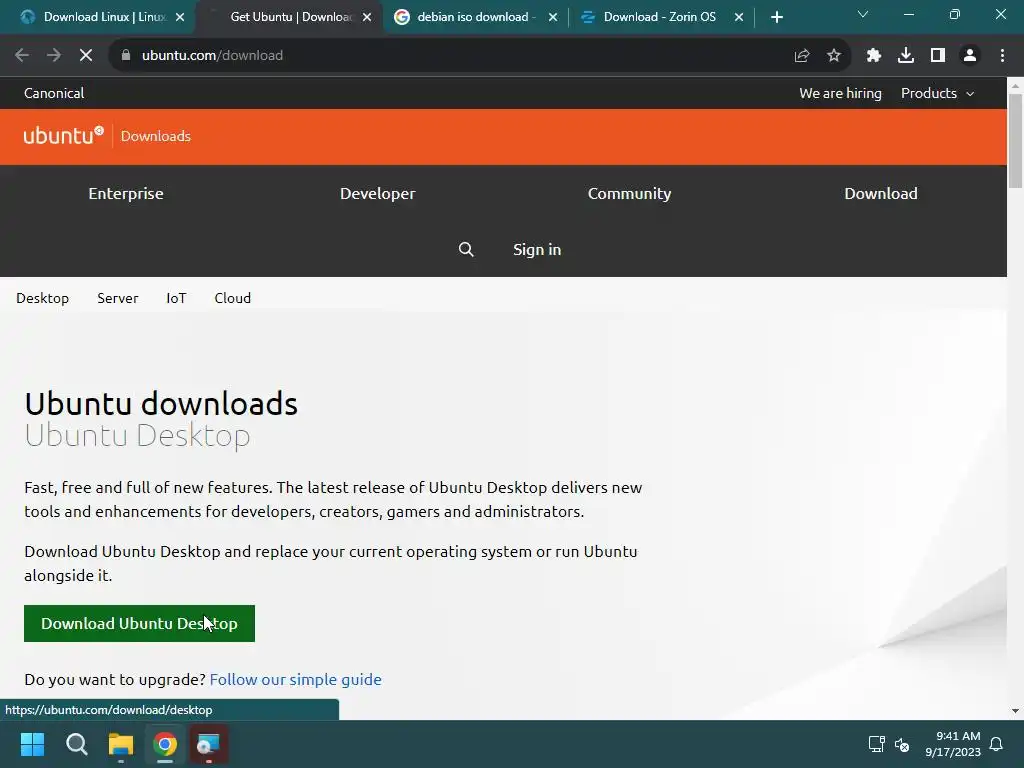Click the Chrome taskbar icon
Screen dimensions: 1024x768
point(165,744)
